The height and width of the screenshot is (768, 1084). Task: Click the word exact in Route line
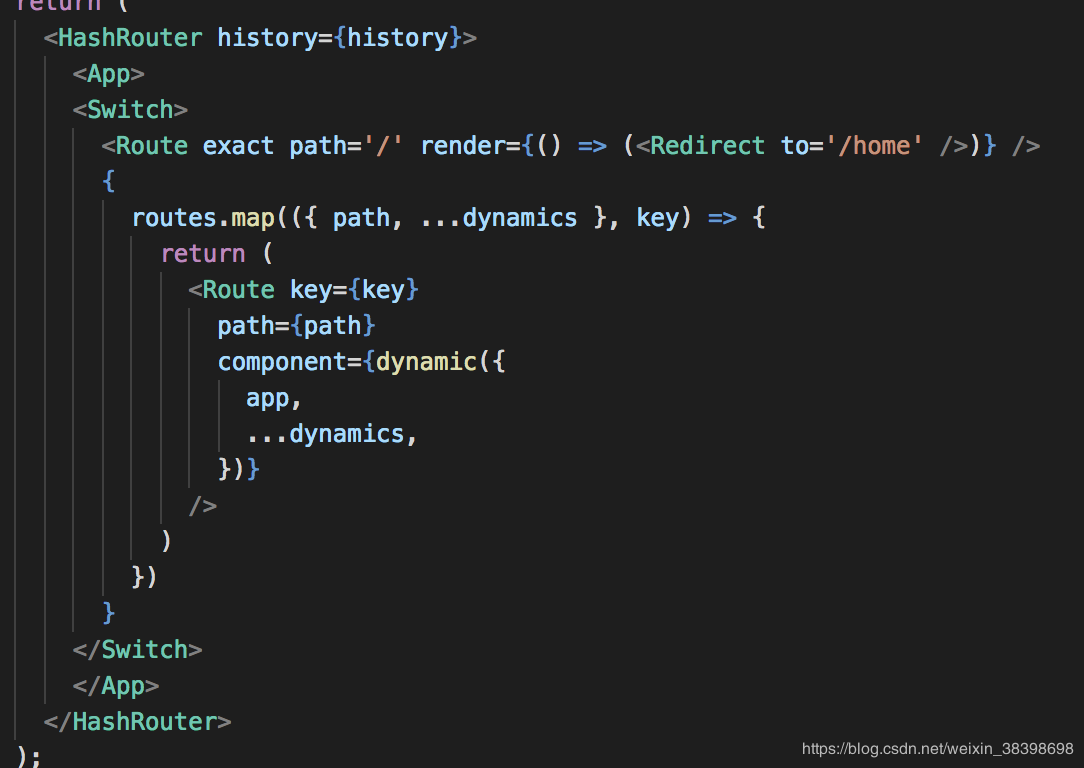point(238,146)
